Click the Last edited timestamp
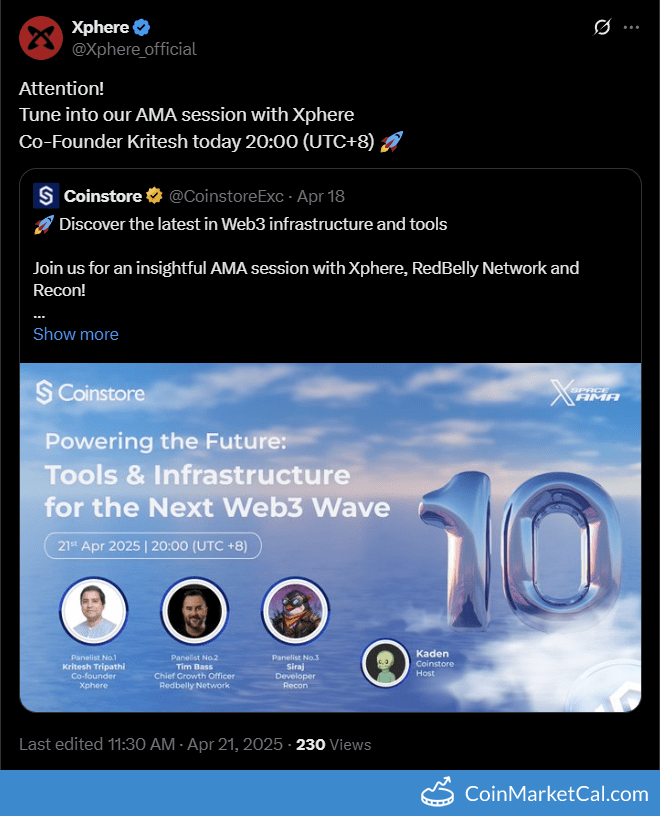Viewport: 660px width, 816px height. [152, 744]
